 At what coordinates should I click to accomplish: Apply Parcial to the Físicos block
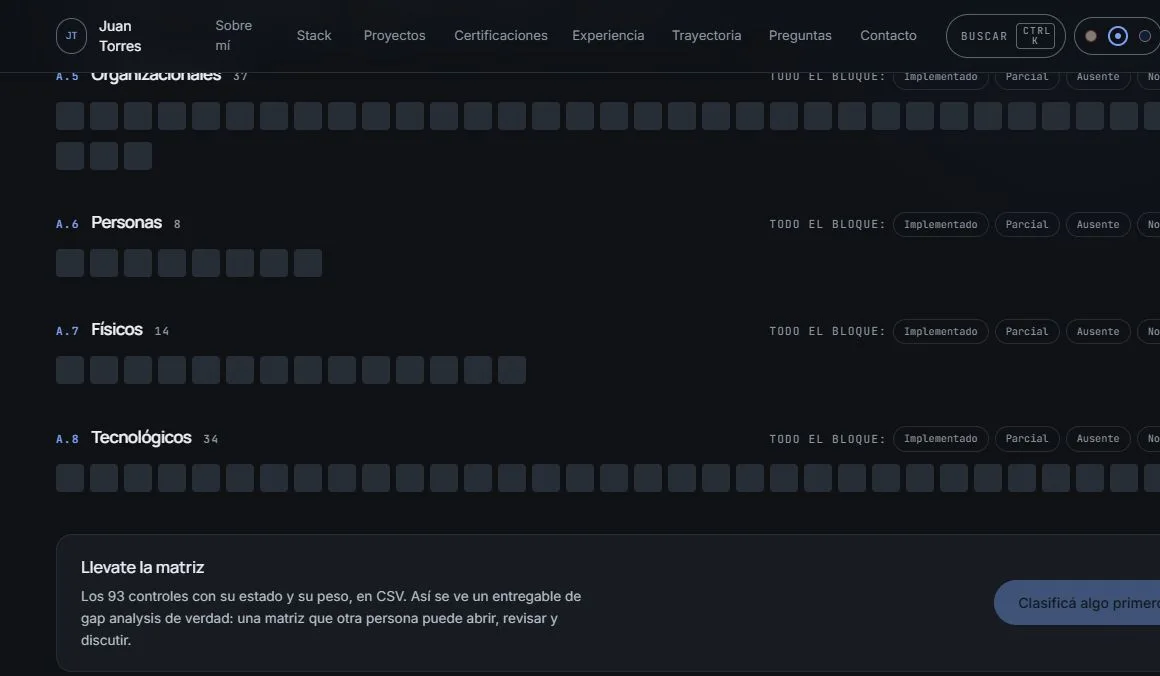pyautogui.click(x=1027, y=331)
